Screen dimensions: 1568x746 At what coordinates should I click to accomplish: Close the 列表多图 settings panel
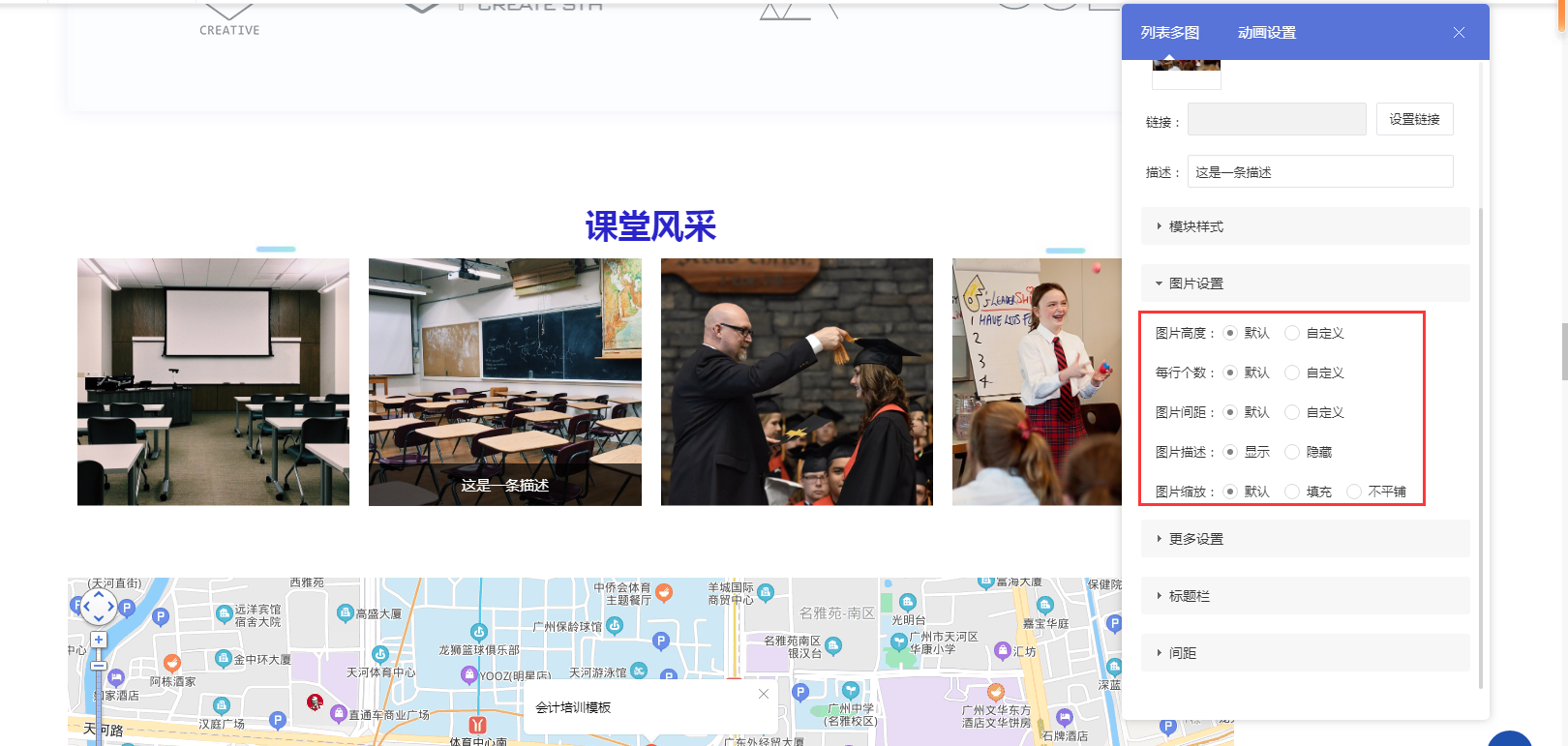1459,33
